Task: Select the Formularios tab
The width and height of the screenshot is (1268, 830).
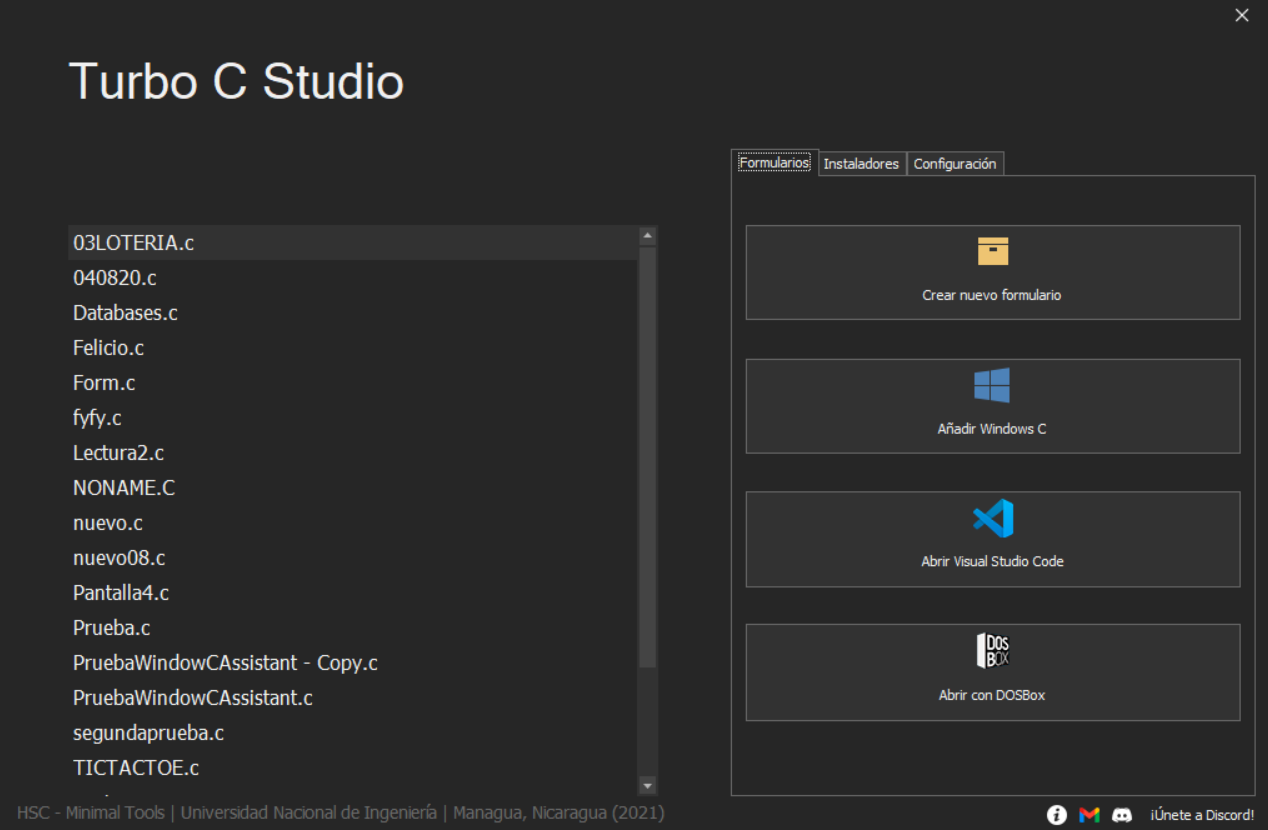Action: coord(775,161)
